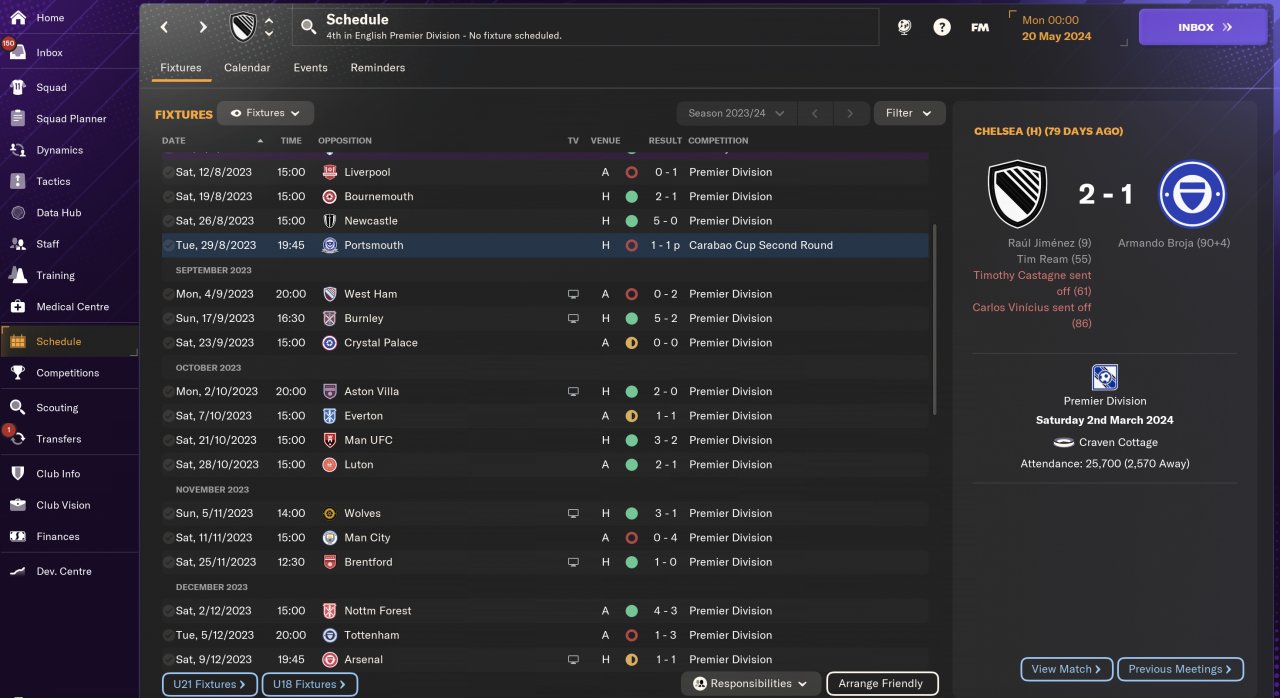The image size is (1280, 698).
Task: Open the Tactics sidebar section
Action: [x=53, y=181]
